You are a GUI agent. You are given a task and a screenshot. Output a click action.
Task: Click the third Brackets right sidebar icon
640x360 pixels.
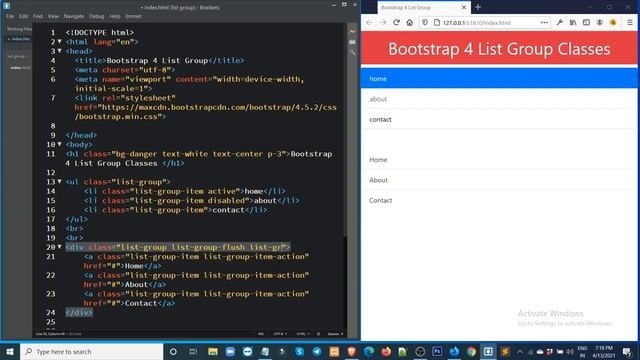[x=352, y=52]
